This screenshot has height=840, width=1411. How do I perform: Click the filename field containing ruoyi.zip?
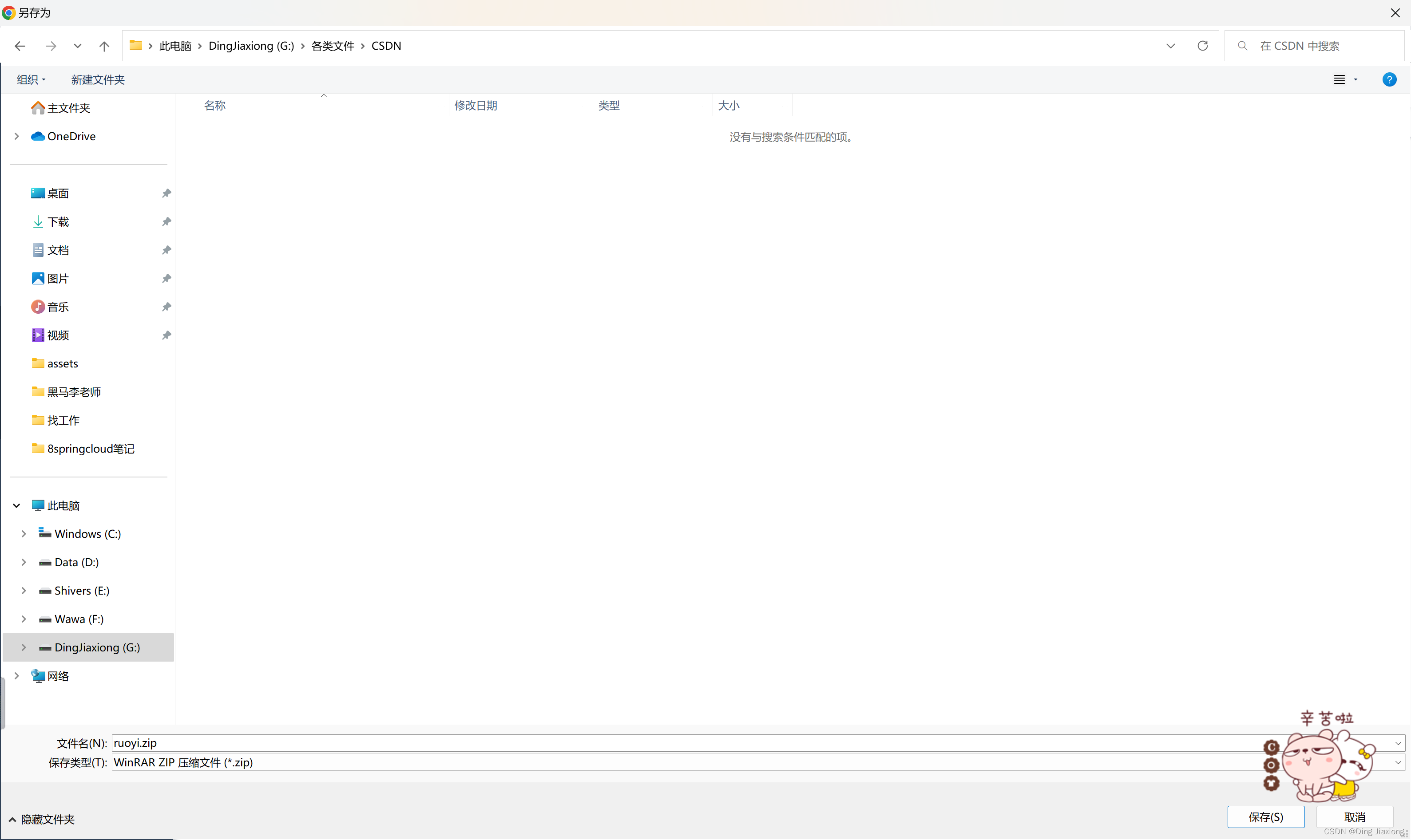tap(679, 743)
